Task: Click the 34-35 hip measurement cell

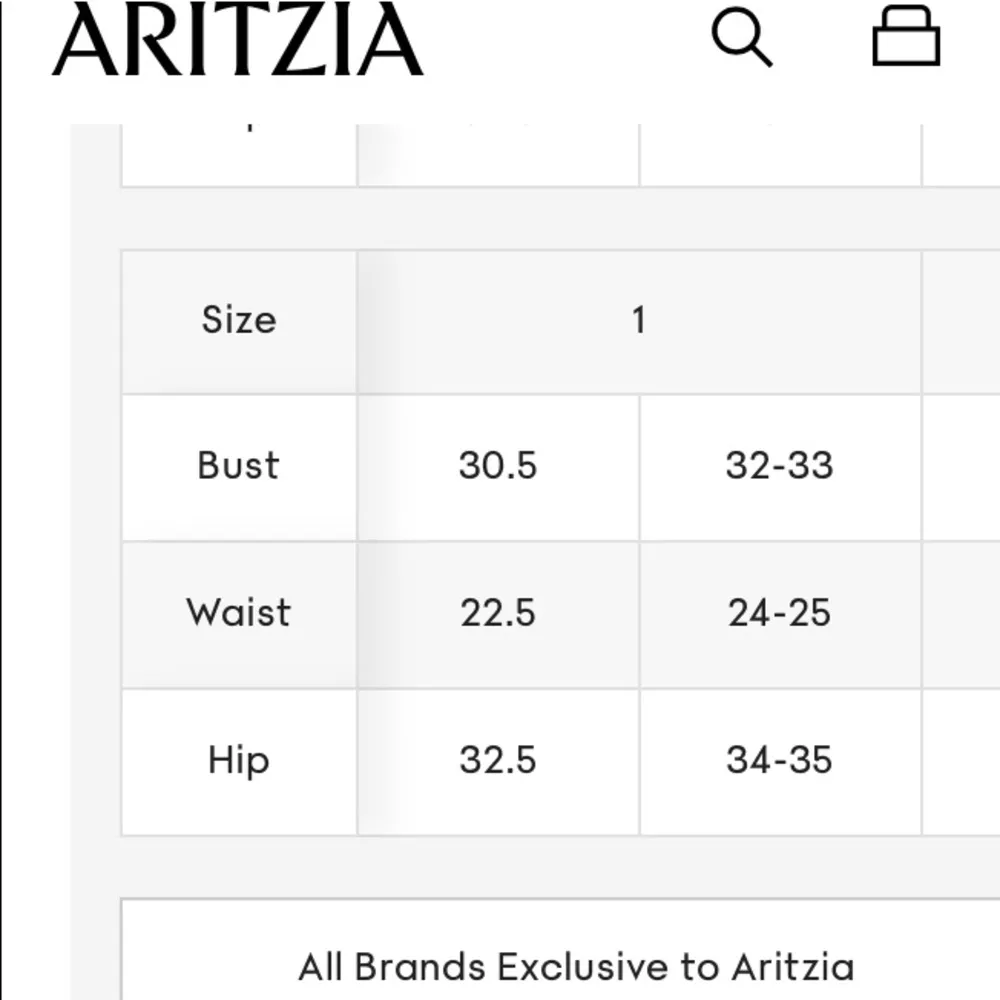Action: [x=780, y=761]
